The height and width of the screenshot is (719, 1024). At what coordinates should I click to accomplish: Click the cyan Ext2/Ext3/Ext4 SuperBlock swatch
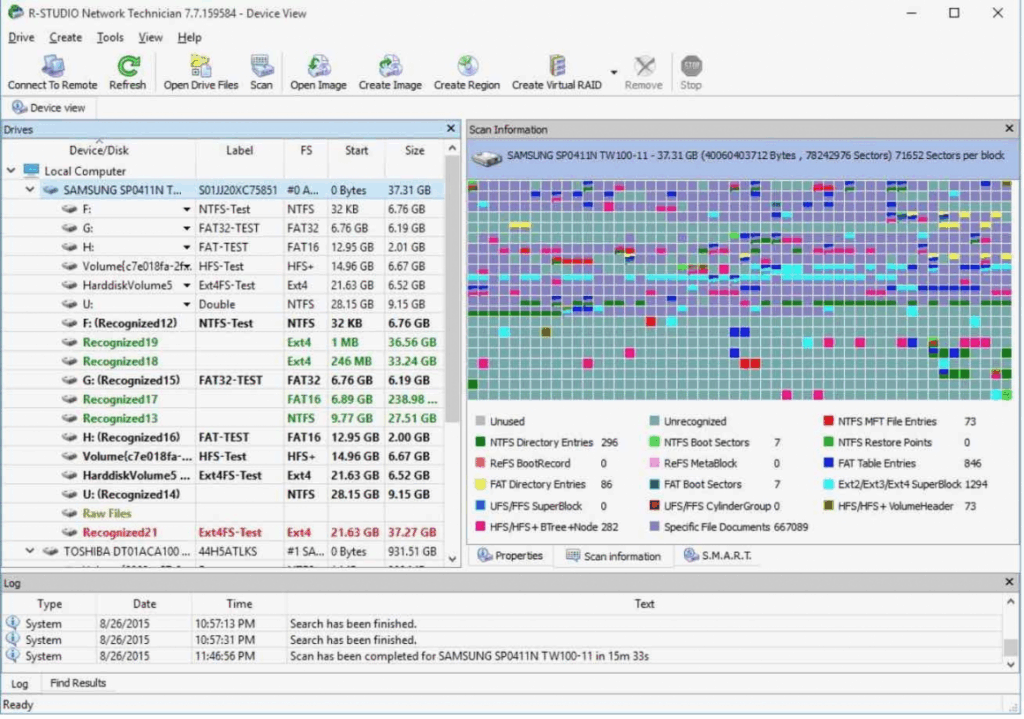tap(829, 485)
